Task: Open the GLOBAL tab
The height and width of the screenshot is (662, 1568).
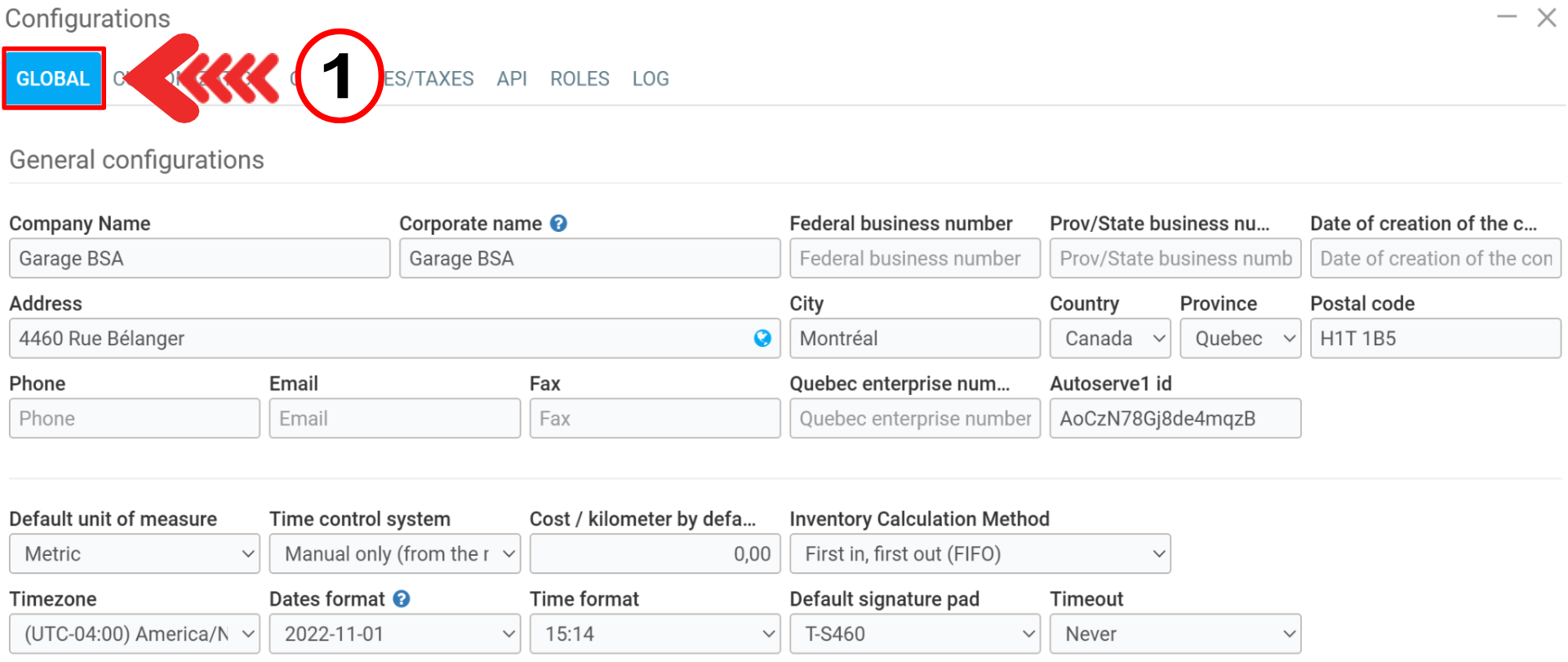Action: [53, 79]
